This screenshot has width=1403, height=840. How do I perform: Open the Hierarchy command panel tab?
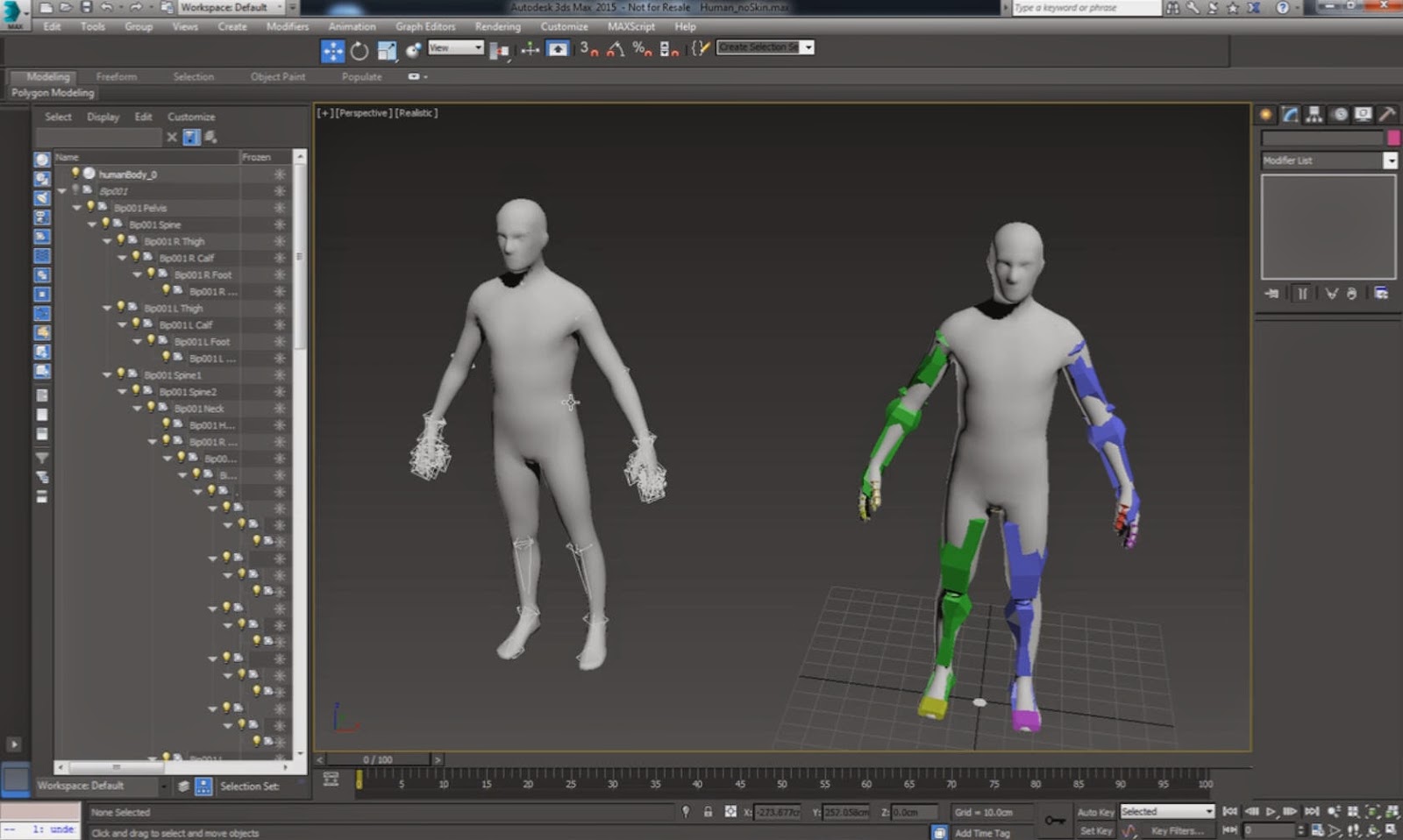pyautogui.click(x=1314, y=115)
